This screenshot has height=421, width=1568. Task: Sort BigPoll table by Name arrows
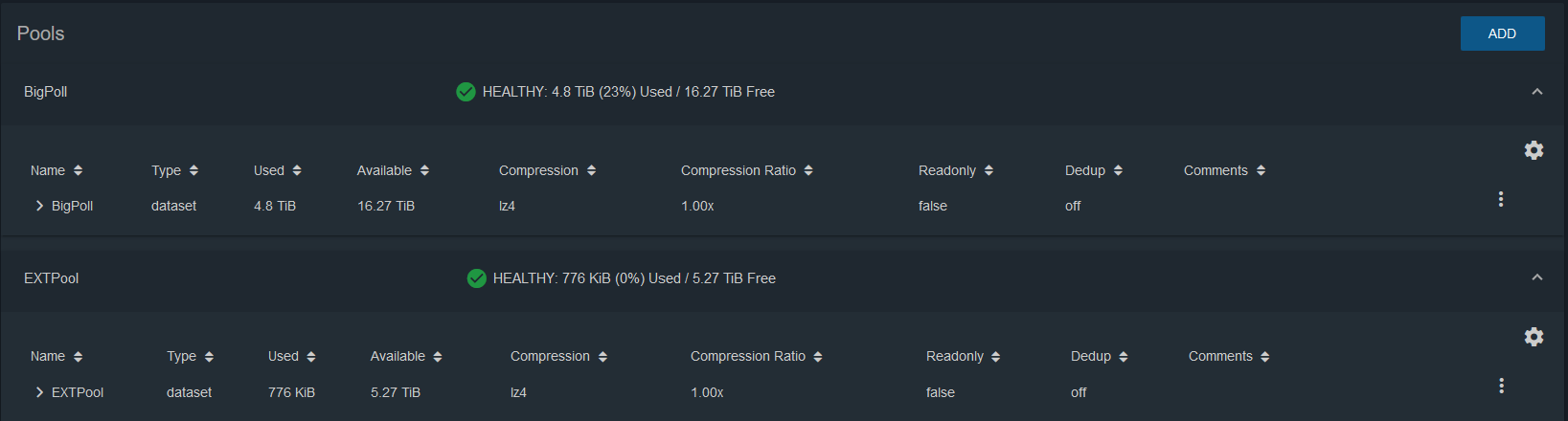click(78, 170)
